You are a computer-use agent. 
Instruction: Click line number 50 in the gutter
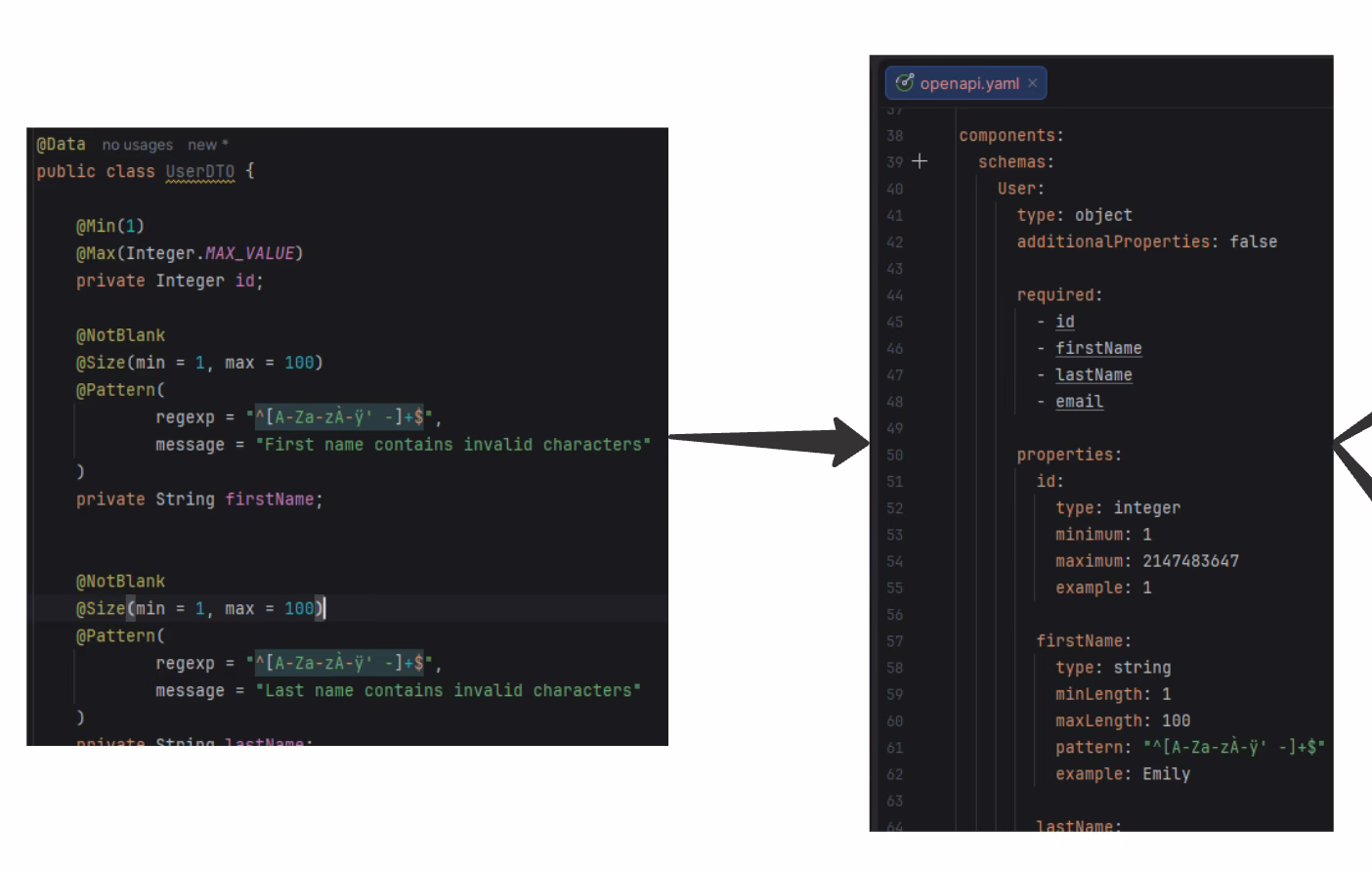895,455
